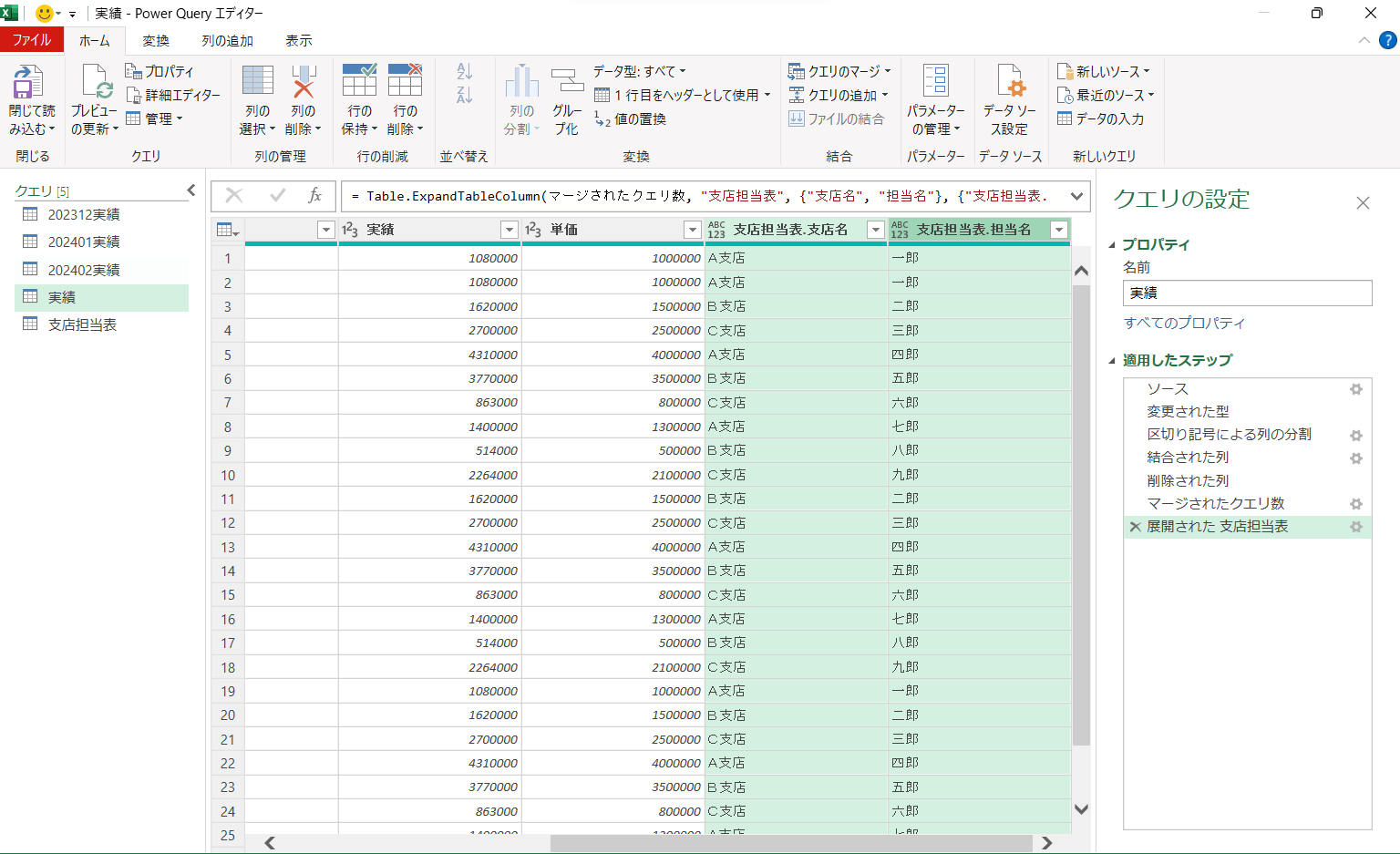Click the horizontal scrollbar right arrow
The height and width of the screenshot is (854, 1400).
click(1047, 843)
